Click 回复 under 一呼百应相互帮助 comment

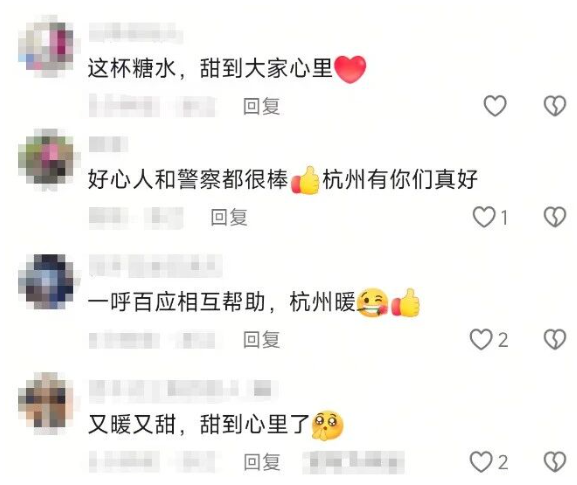[261, 339]
